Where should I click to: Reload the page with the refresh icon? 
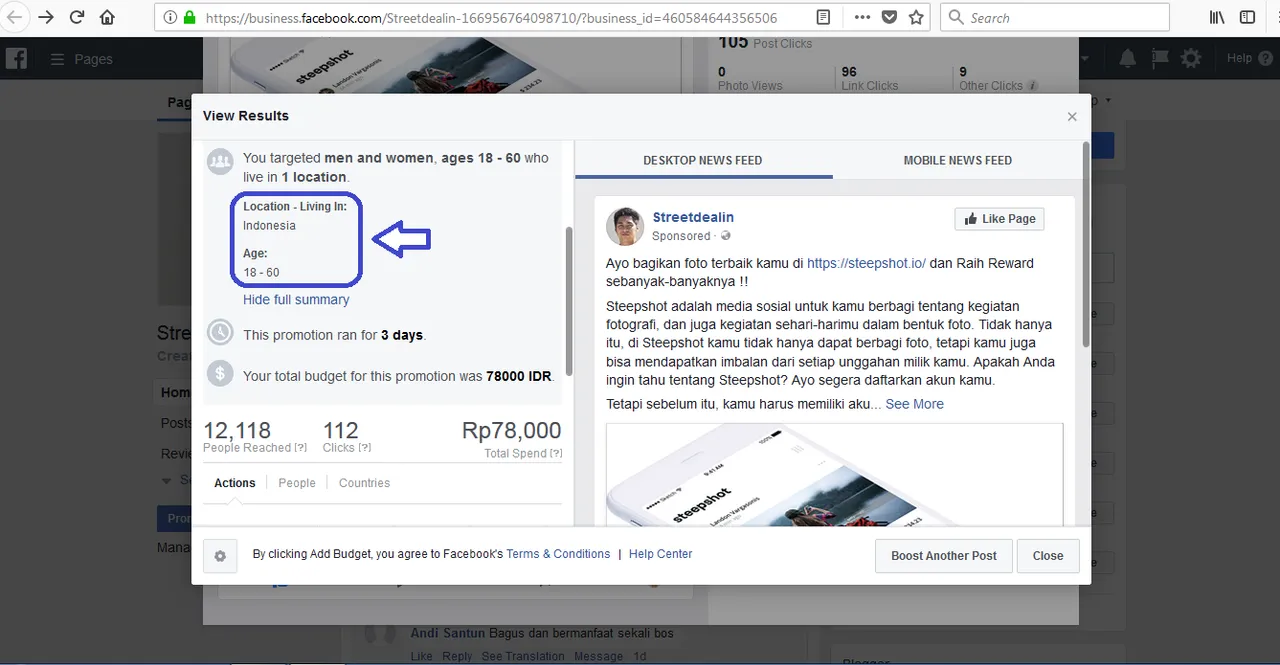coord(77,17)
